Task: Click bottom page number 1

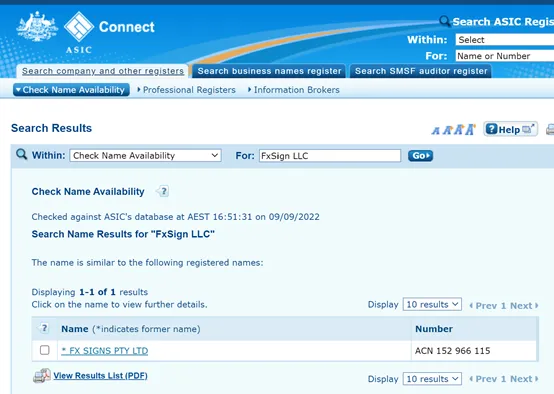Action: click(x=503, y=379)
